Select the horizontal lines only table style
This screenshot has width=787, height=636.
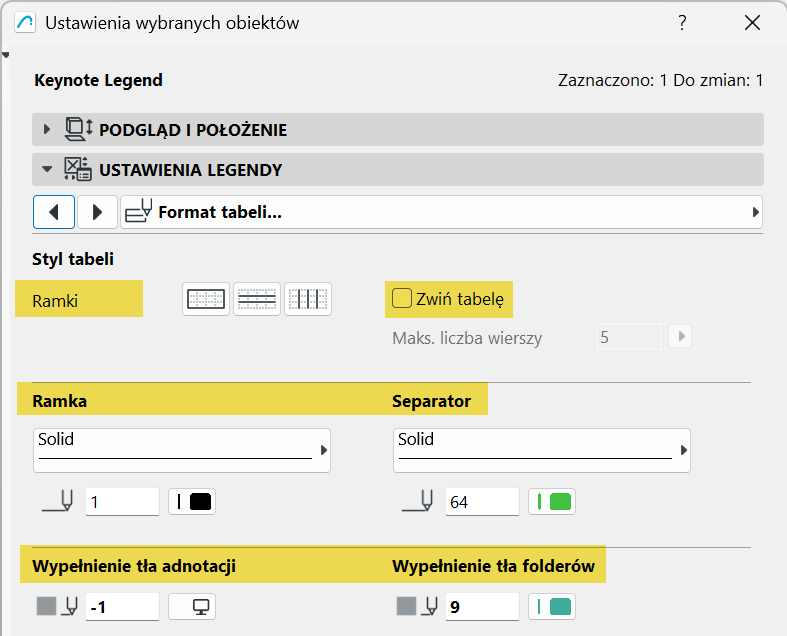click(257, 299)
